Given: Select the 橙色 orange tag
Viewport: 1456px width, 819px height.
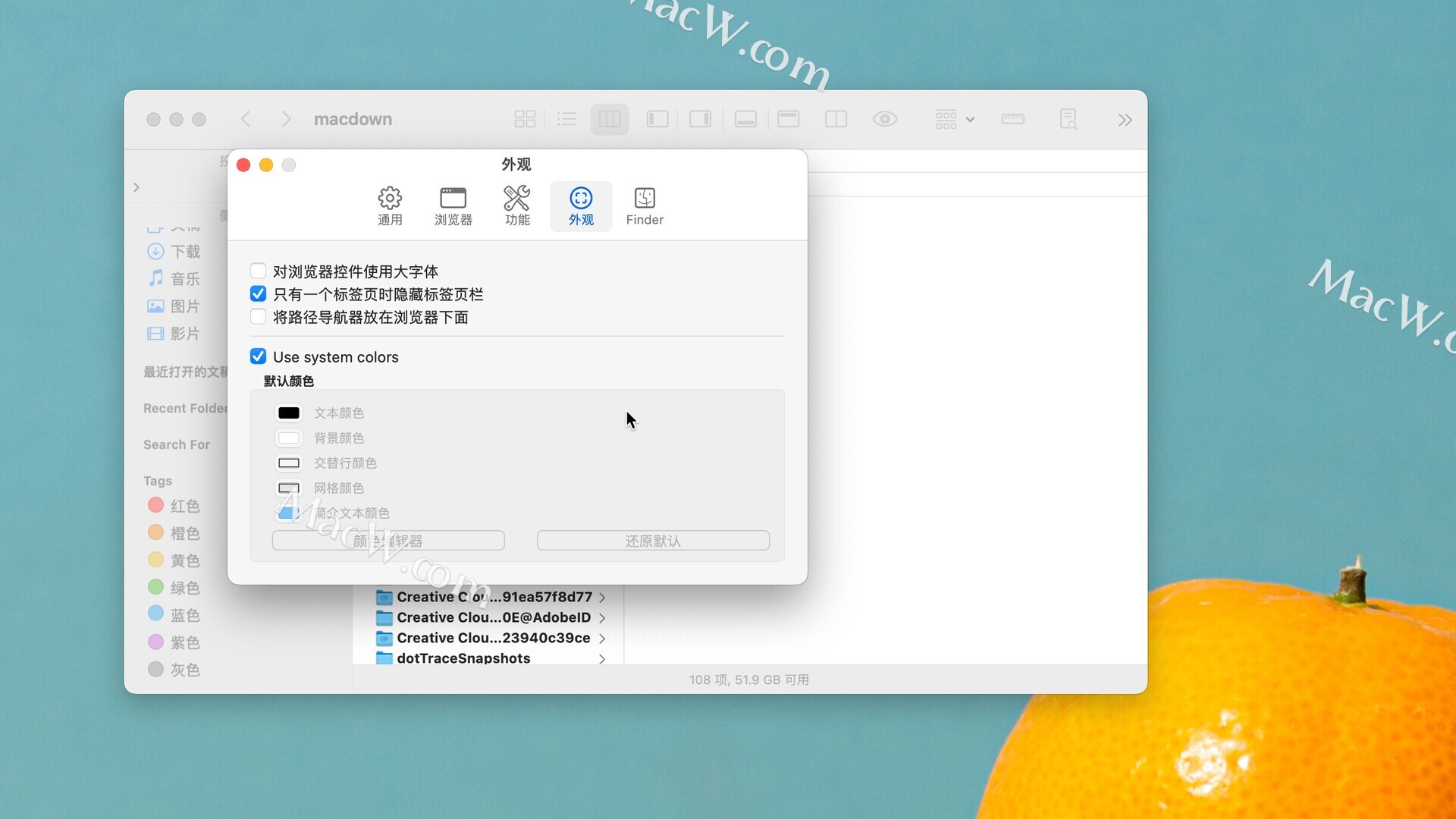Looking at the screenshot, I should (174, 533).
